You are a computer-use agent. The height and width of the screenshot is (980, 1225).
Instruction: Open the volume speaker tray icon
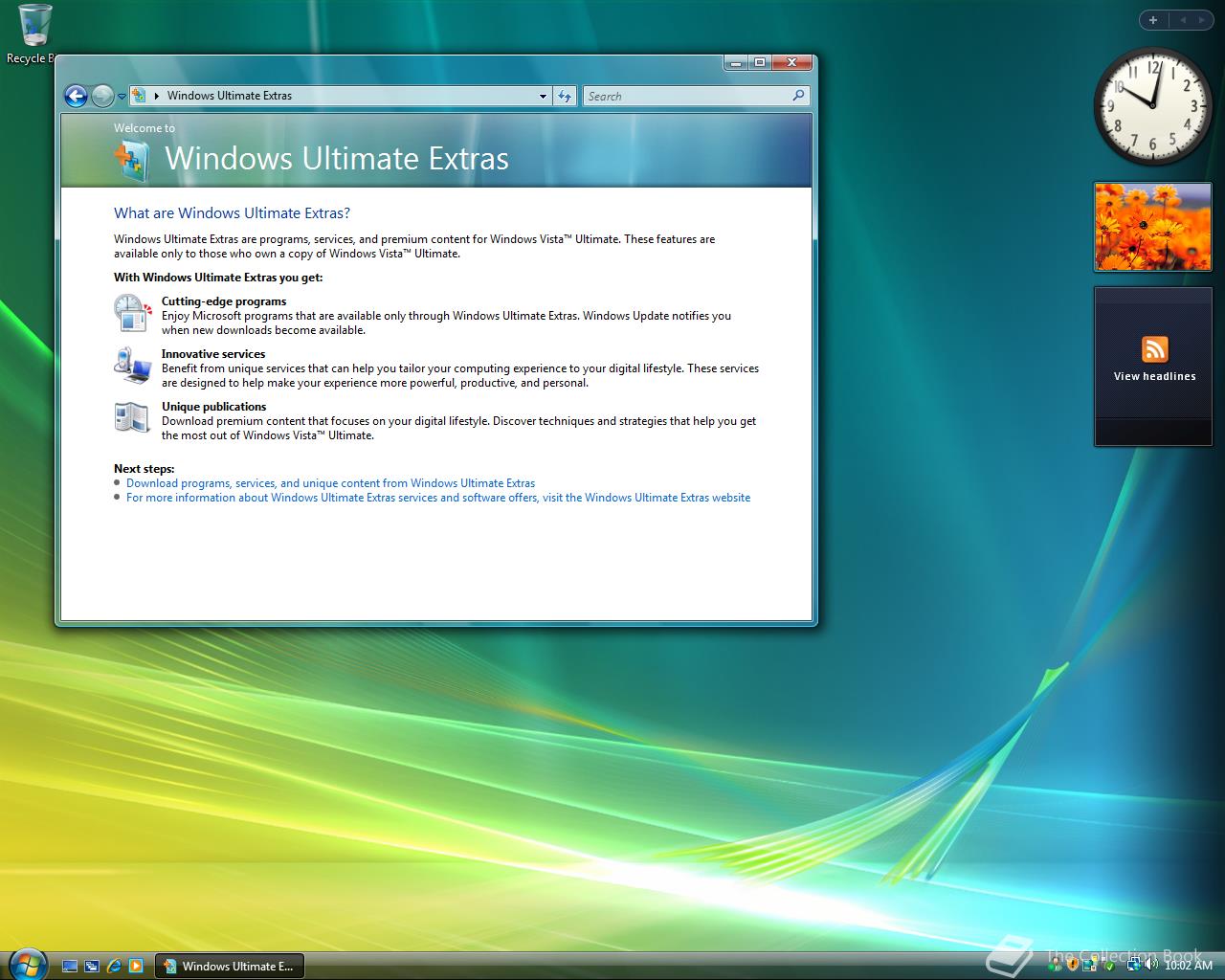tap(1151, 965)
